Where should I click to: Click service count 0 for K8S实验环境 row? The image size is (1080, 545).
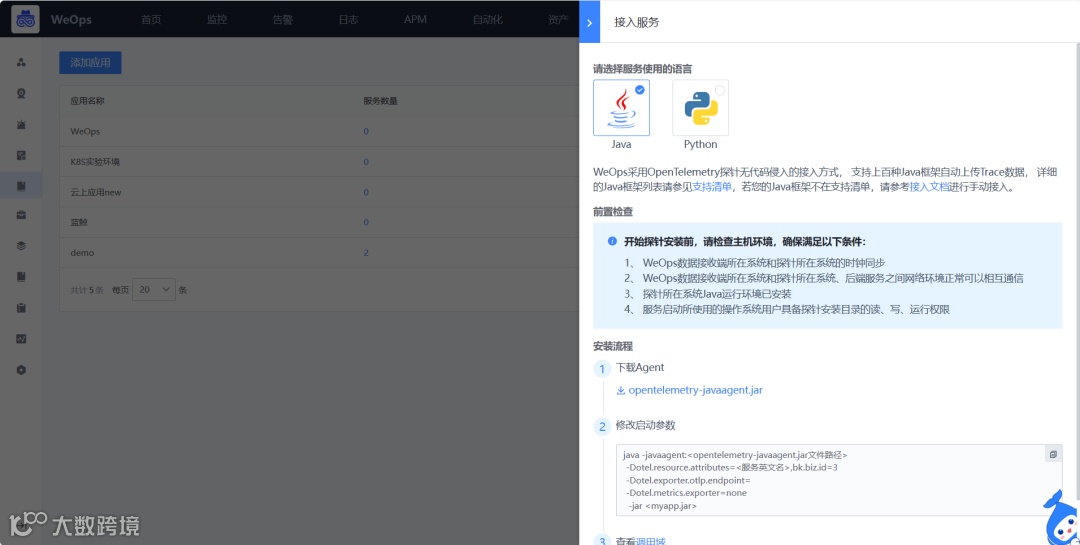tap(366, 162)
